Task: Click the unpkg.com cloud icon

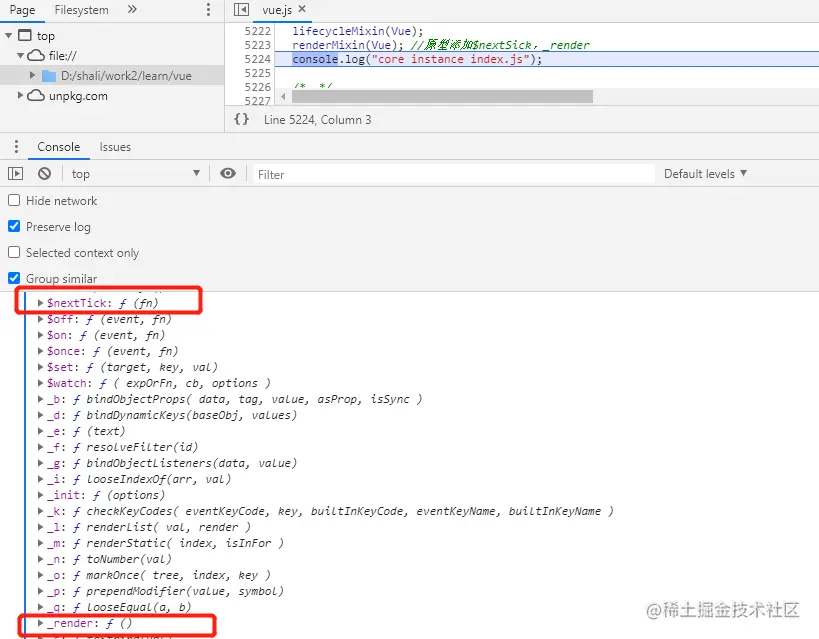Action: 36,96
